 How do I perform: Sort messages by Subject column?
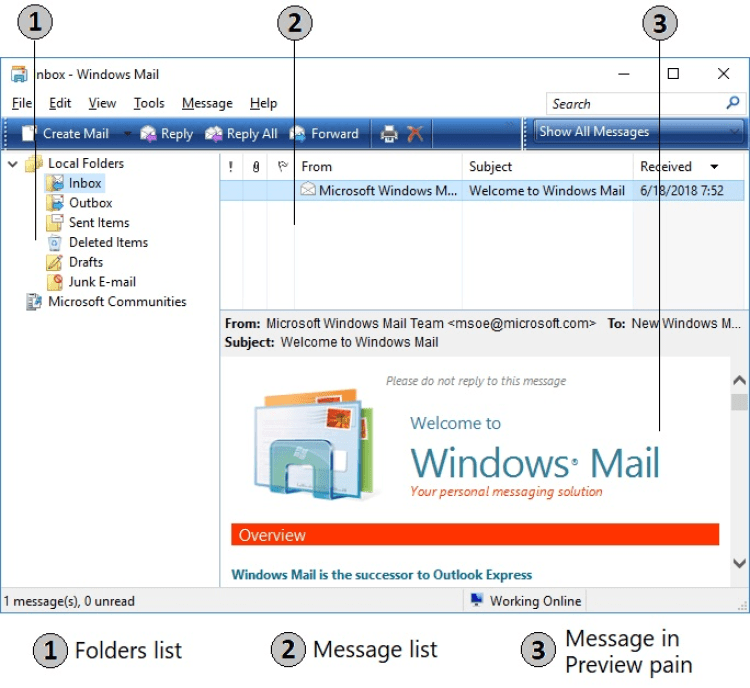(547, 166)
